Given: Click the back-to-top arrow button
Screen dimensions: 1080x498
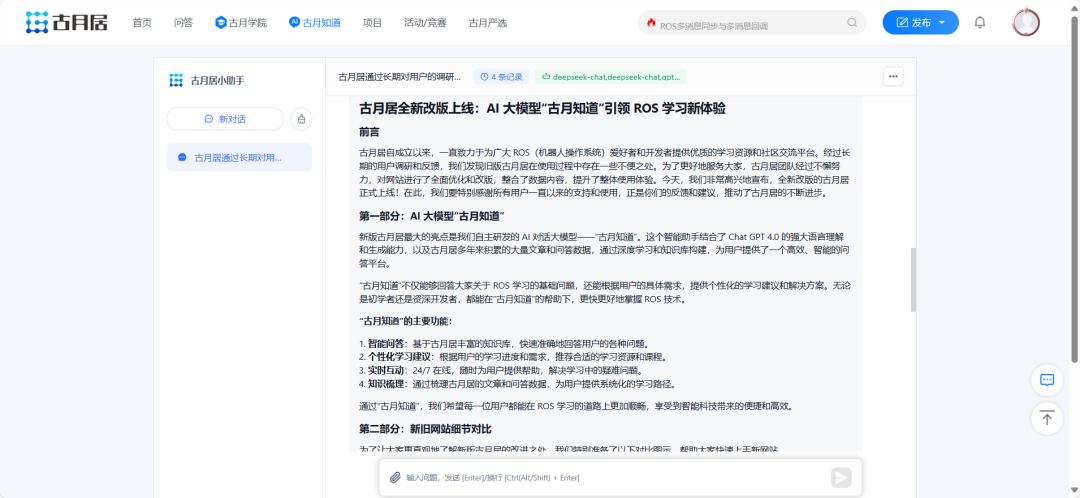Looking at the screenshot, I should pyautogui.click(x=1047, y=418).
